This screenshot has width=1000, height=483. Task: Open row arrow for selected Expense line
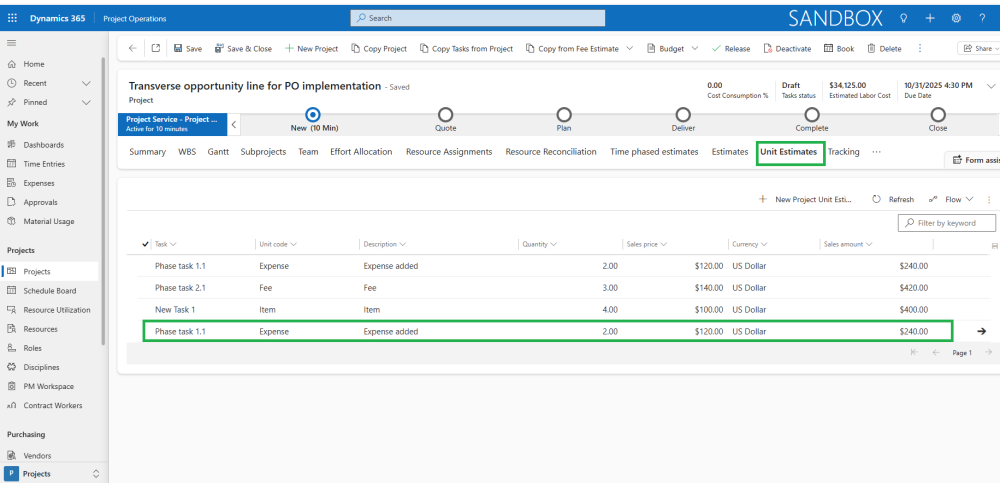click(981, 331)
